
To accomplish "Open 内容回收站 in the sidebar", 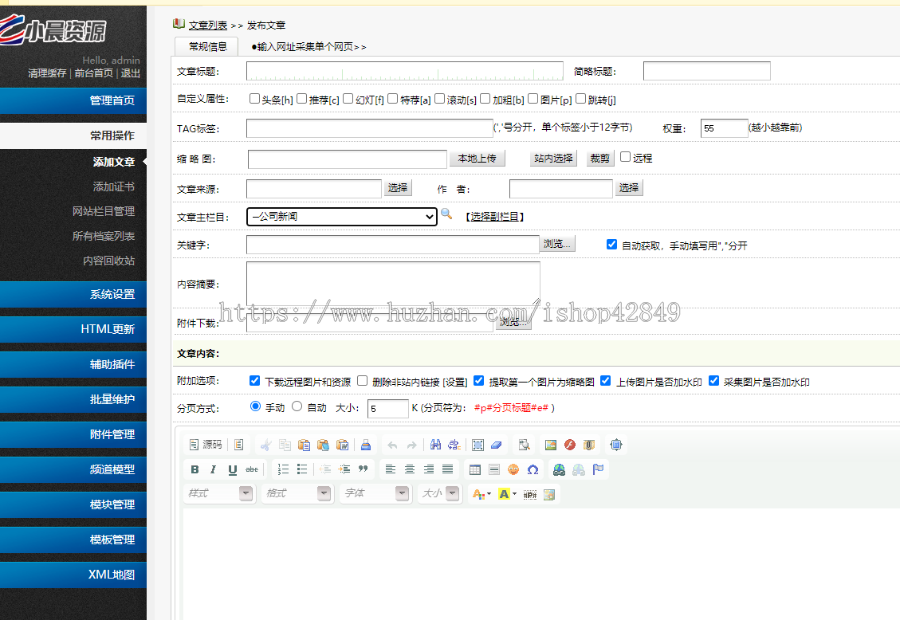I will point(109,261).
